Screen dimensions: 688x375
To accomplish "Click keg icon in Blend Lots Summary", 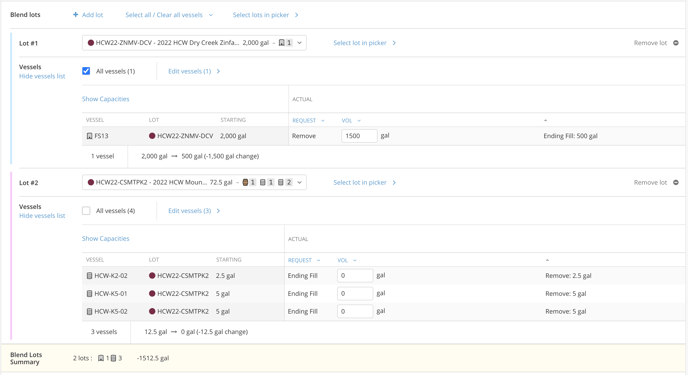I will pyautogui.click(x=113, y=358).
